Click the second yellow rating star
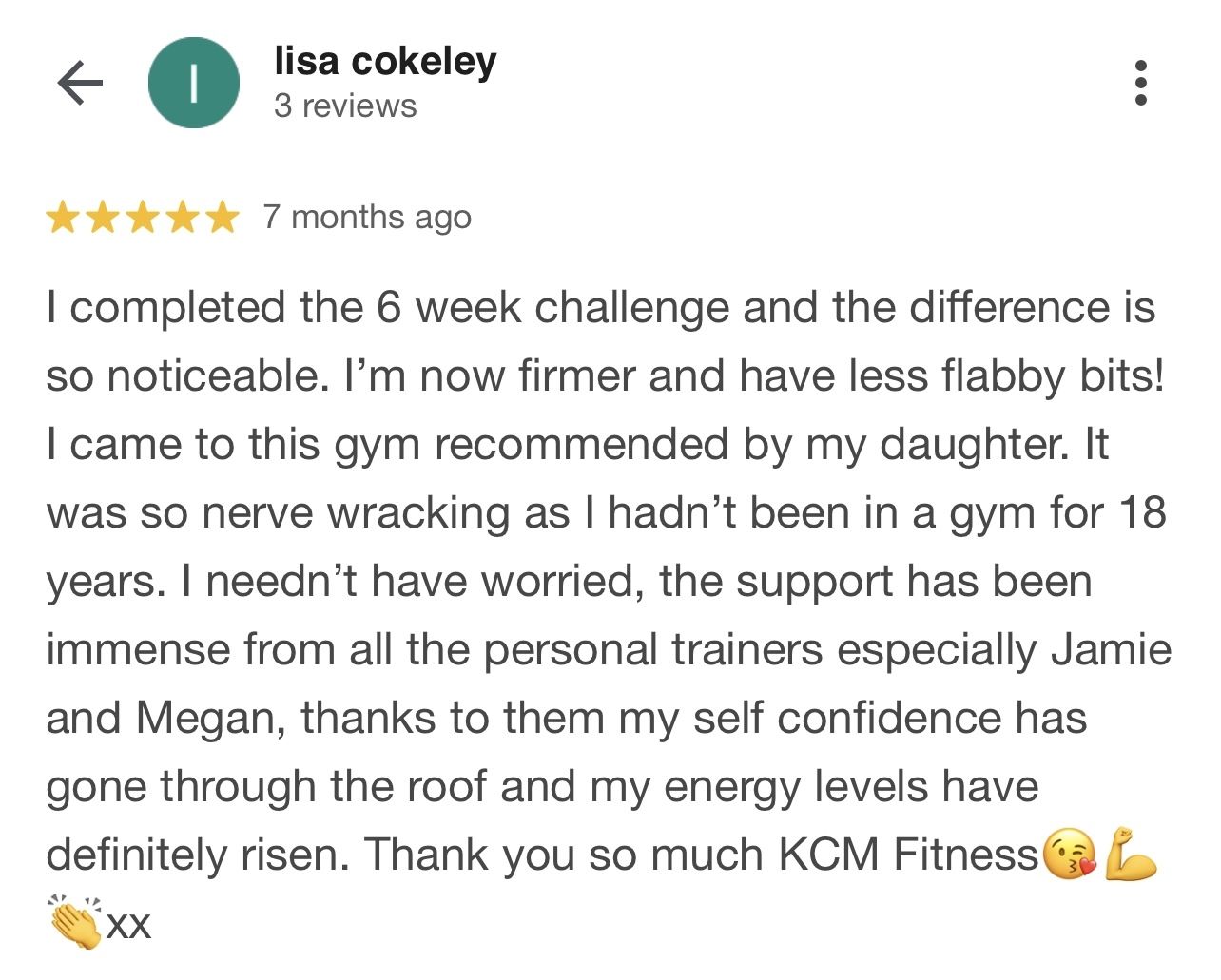Viewport: 1221px width, 980px height. (103, 218)
